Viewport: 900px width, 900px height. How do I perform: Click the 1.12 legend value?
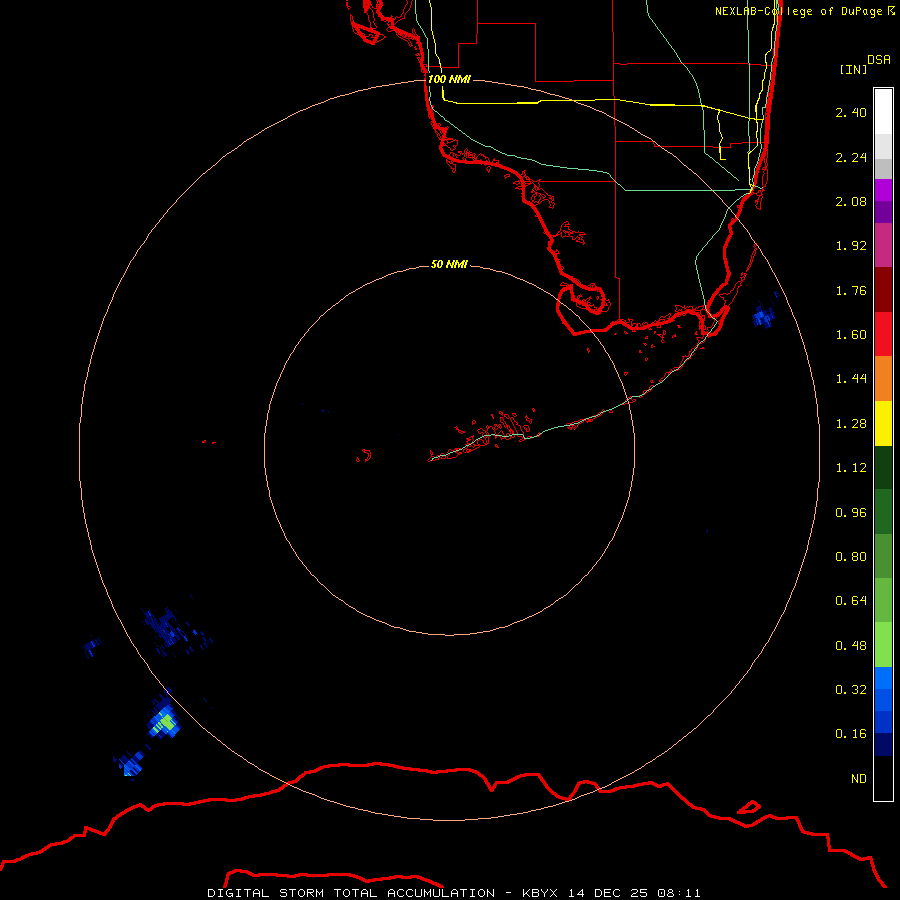[x=851, y=468]
